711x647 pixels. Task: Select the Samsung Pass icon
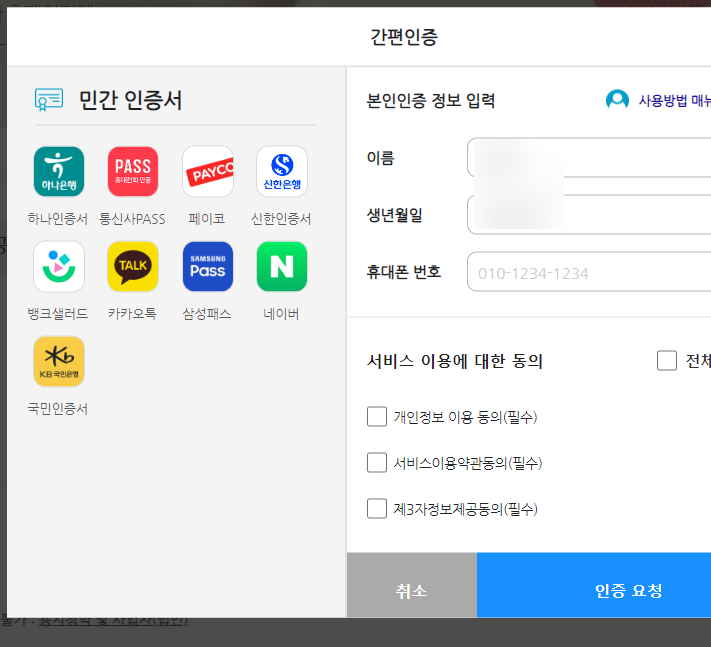(208, 267)
